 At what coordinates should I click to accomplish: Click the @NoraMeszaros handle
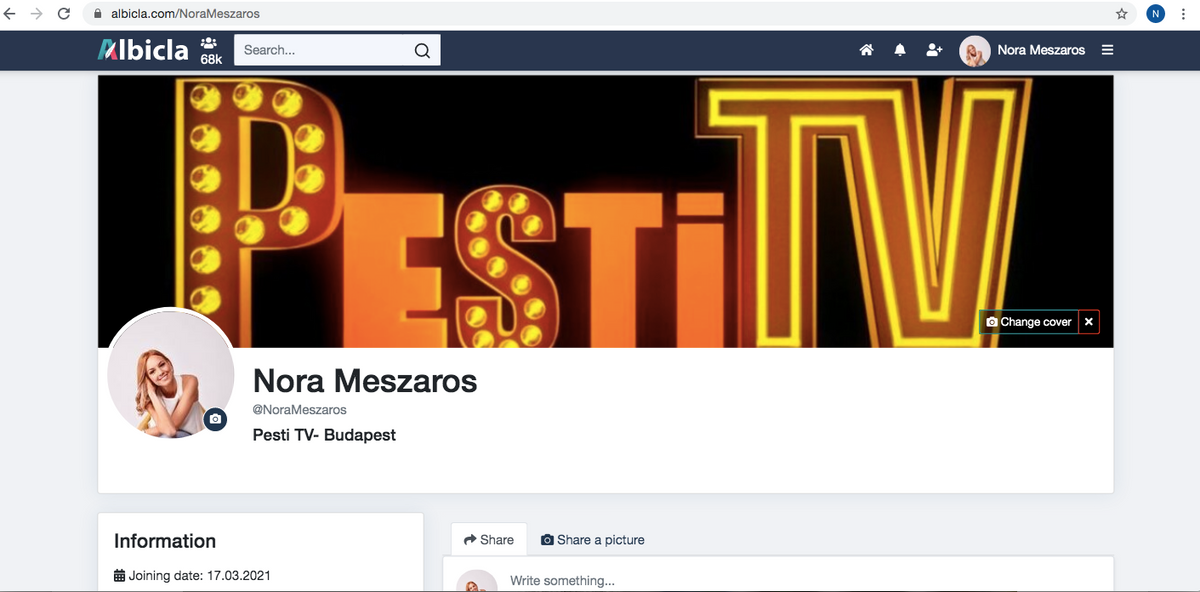pos(300,410)
